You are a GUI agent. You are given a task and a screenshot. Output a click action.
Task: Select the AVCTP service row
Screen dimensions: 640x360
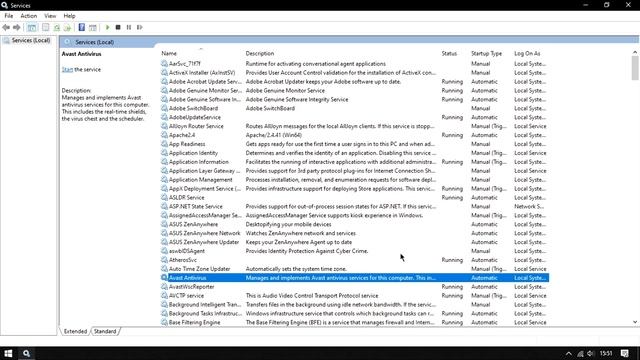click(355, 296)
